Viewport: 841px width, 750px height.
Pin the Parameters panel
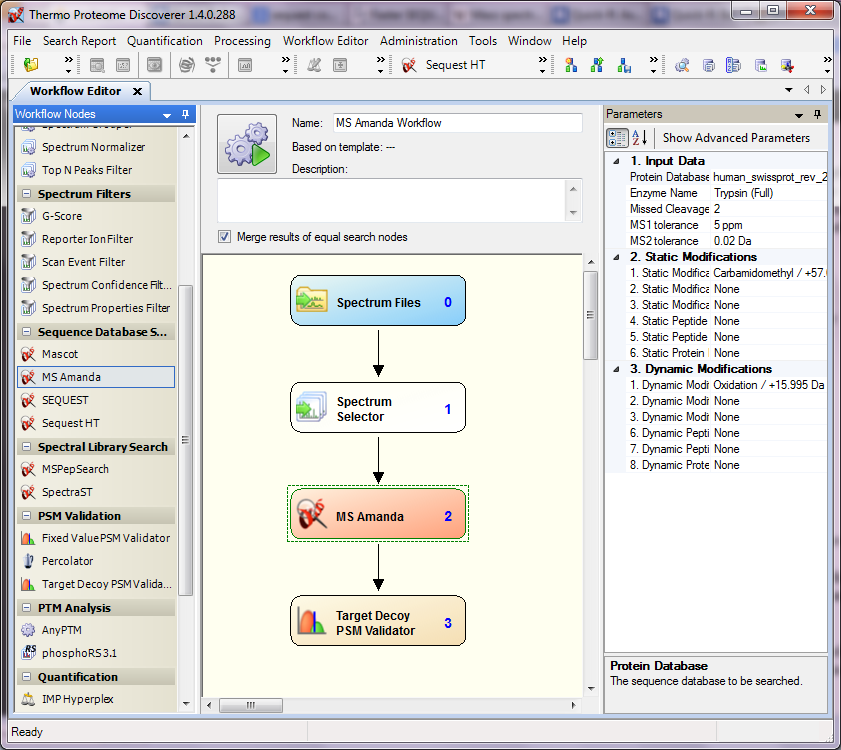pyautogui.click(x=817, y=114)
